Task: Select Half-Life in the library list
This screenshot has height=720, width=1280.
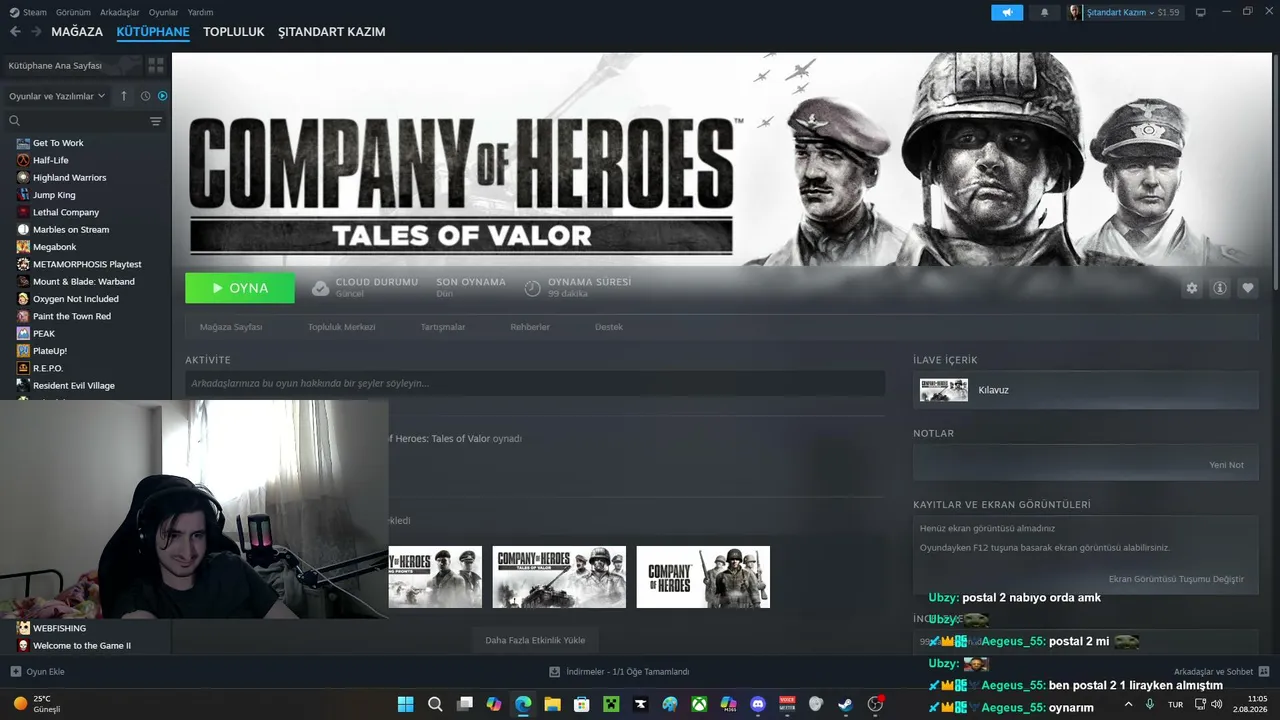Action: click(x=50, y=160)
